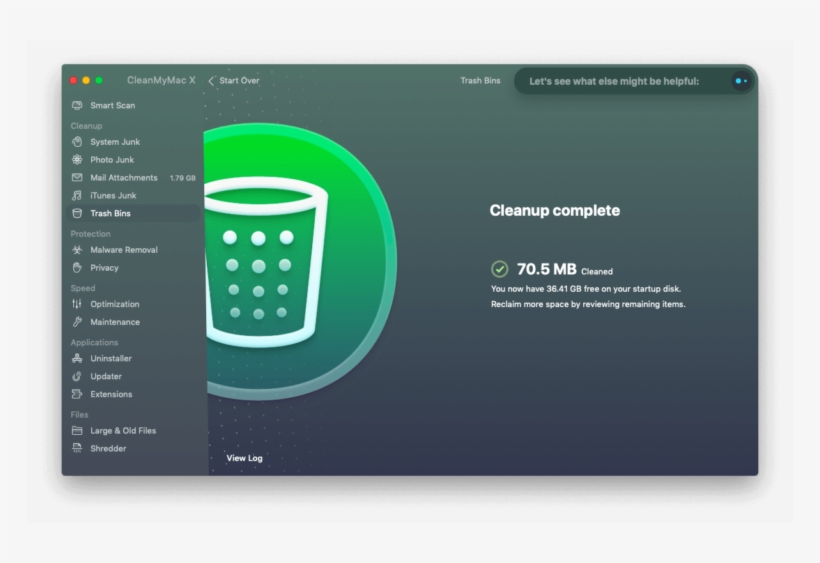Open the Optimization module
This screenshot has height=563, width=820.
133,304
